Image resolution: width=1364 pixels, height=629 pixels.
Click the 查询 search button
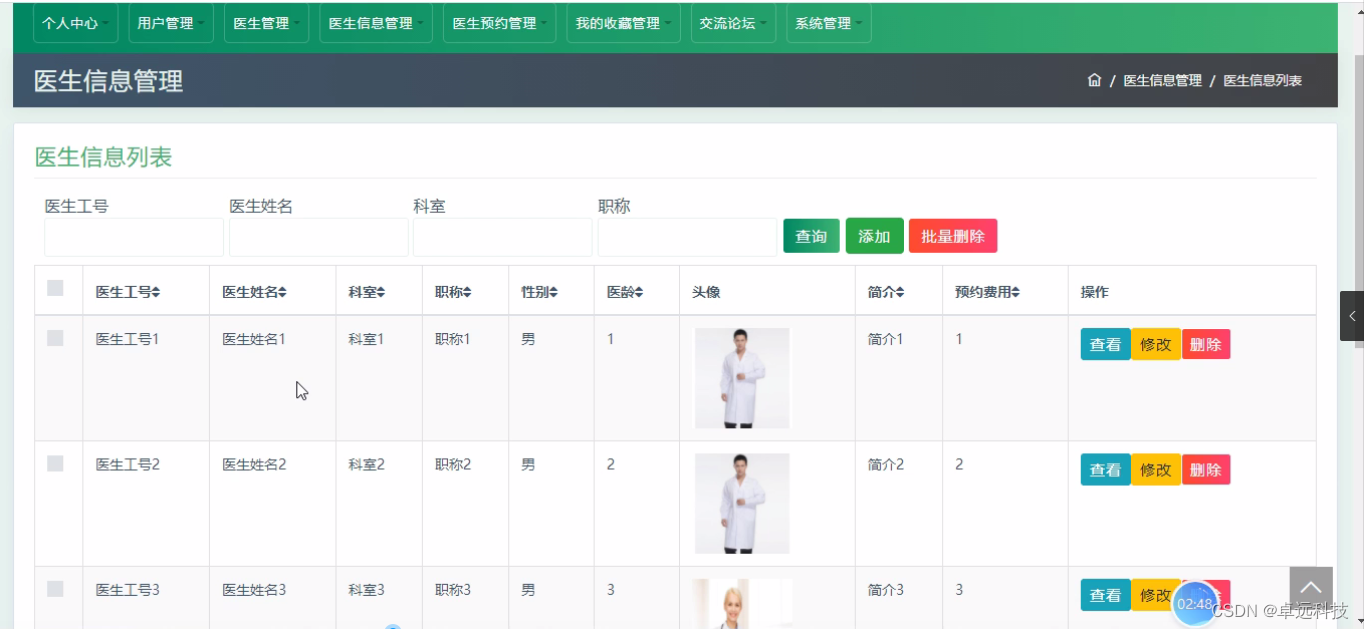coord(811,236)
